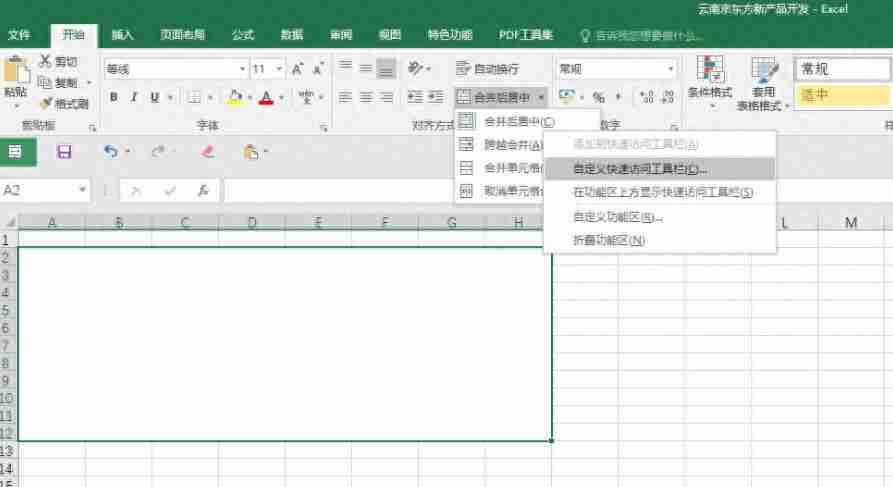Image resolution: width=893 pixels, height=487 pixels.
Task: Toggle center horizontal alignment
Action: (x=366, y=97)
